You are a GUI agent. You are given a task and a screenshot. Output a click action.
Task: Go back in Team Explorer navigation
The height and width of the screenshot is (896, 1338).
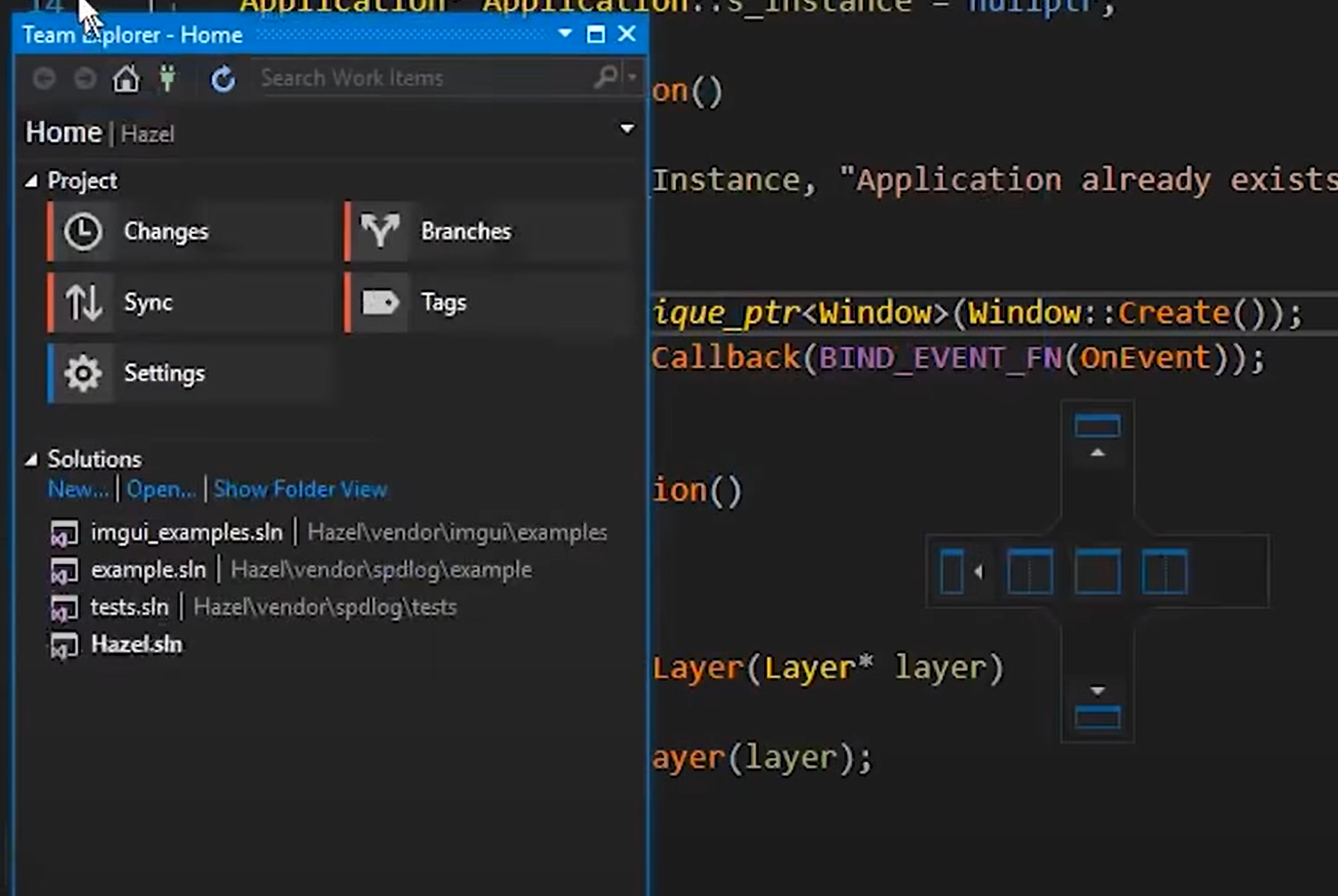(x=44, y=78)
